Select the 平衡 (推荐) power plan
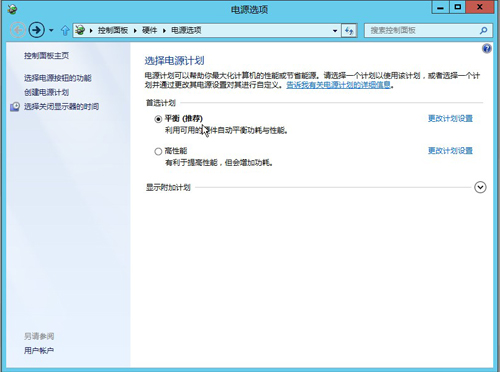This screenshot has width=500, height=372. click(158, 119)
